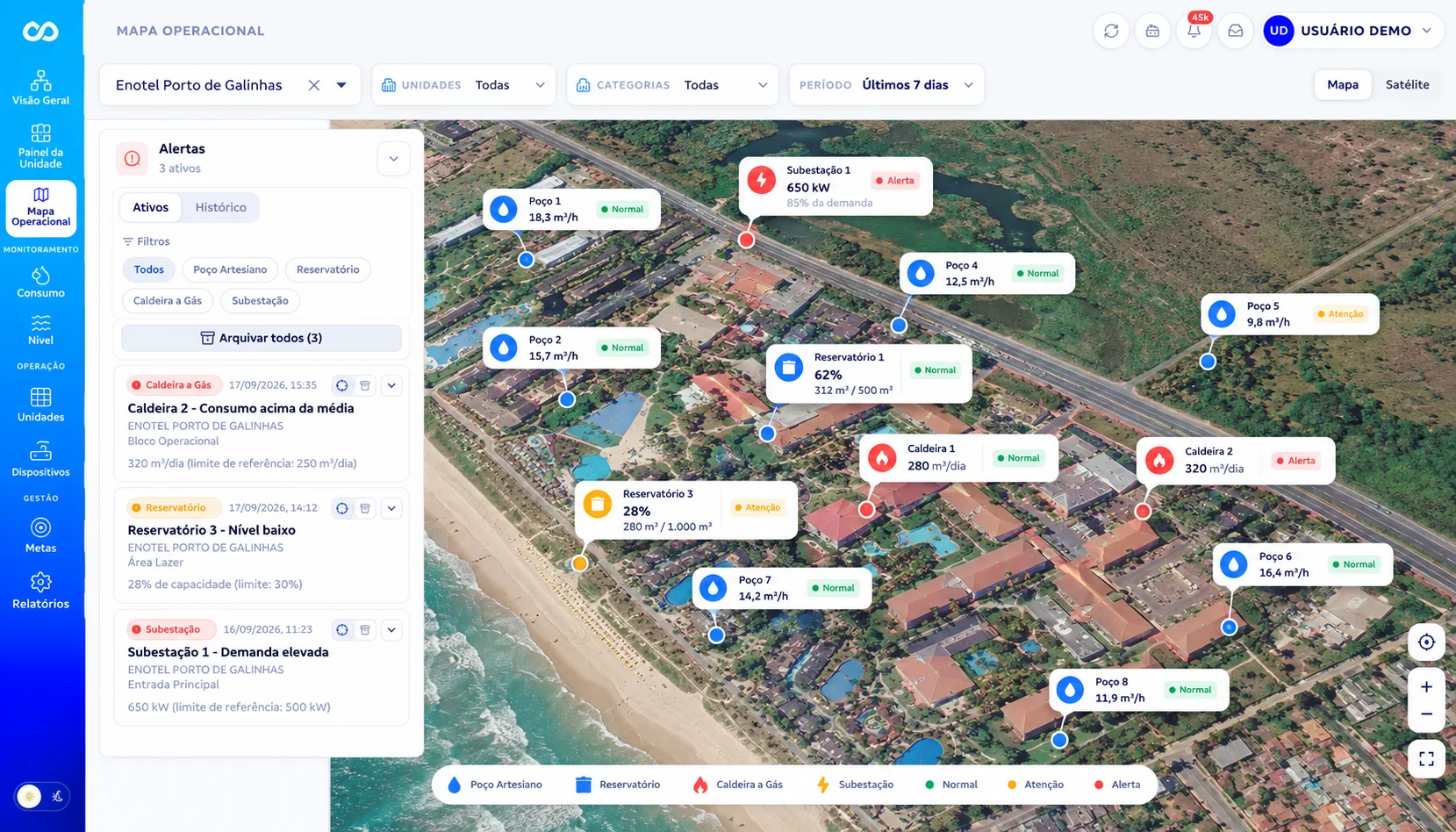Screen dimensions: 1456x832
Task: Filter alerts by Reservatório chip
Action: [x=327, y=269]
